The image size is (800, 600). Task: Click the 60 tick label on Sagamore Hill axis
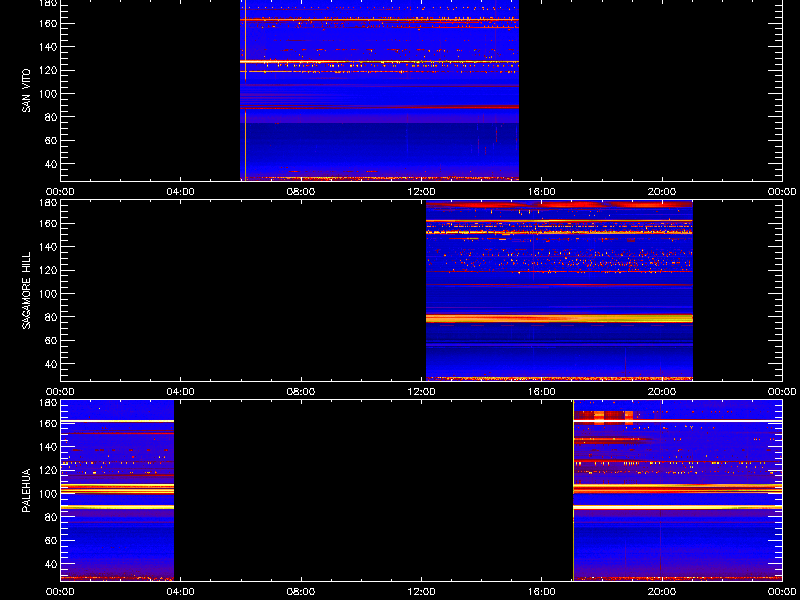click(49, 341)
